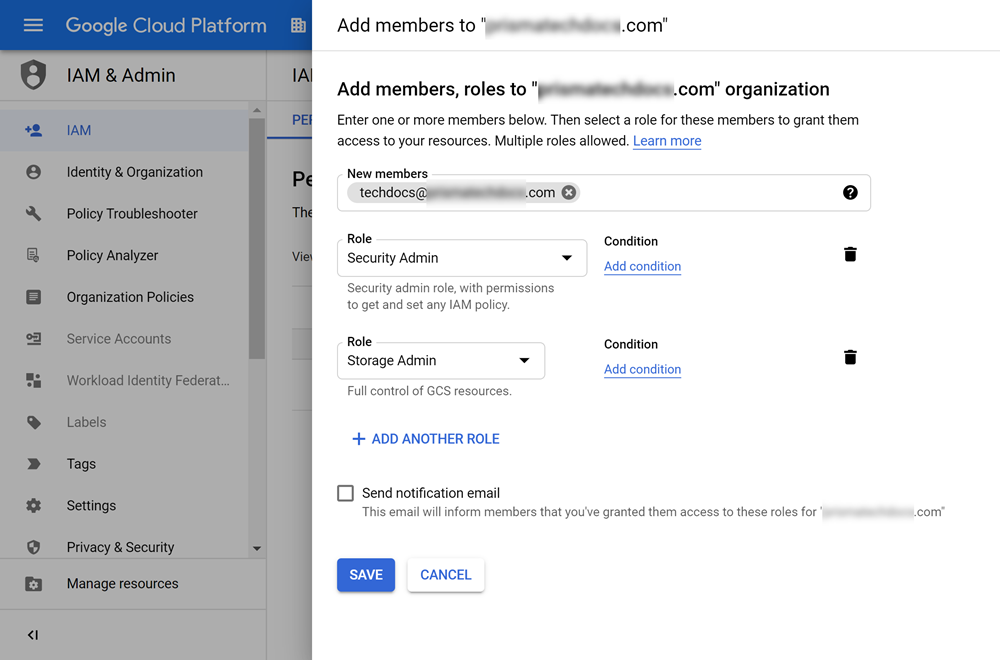
Task: Click the Tags icon in sidebar
Action: [34, 464]
